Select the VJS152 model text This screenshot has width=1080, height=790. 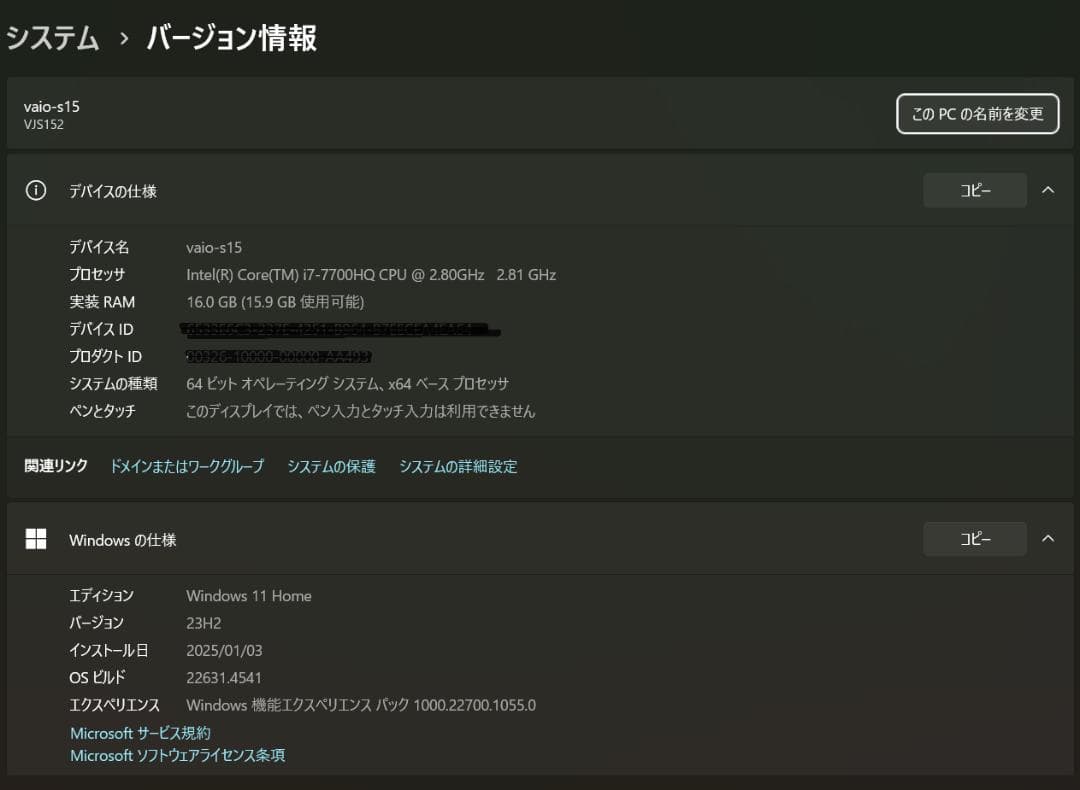43,125
